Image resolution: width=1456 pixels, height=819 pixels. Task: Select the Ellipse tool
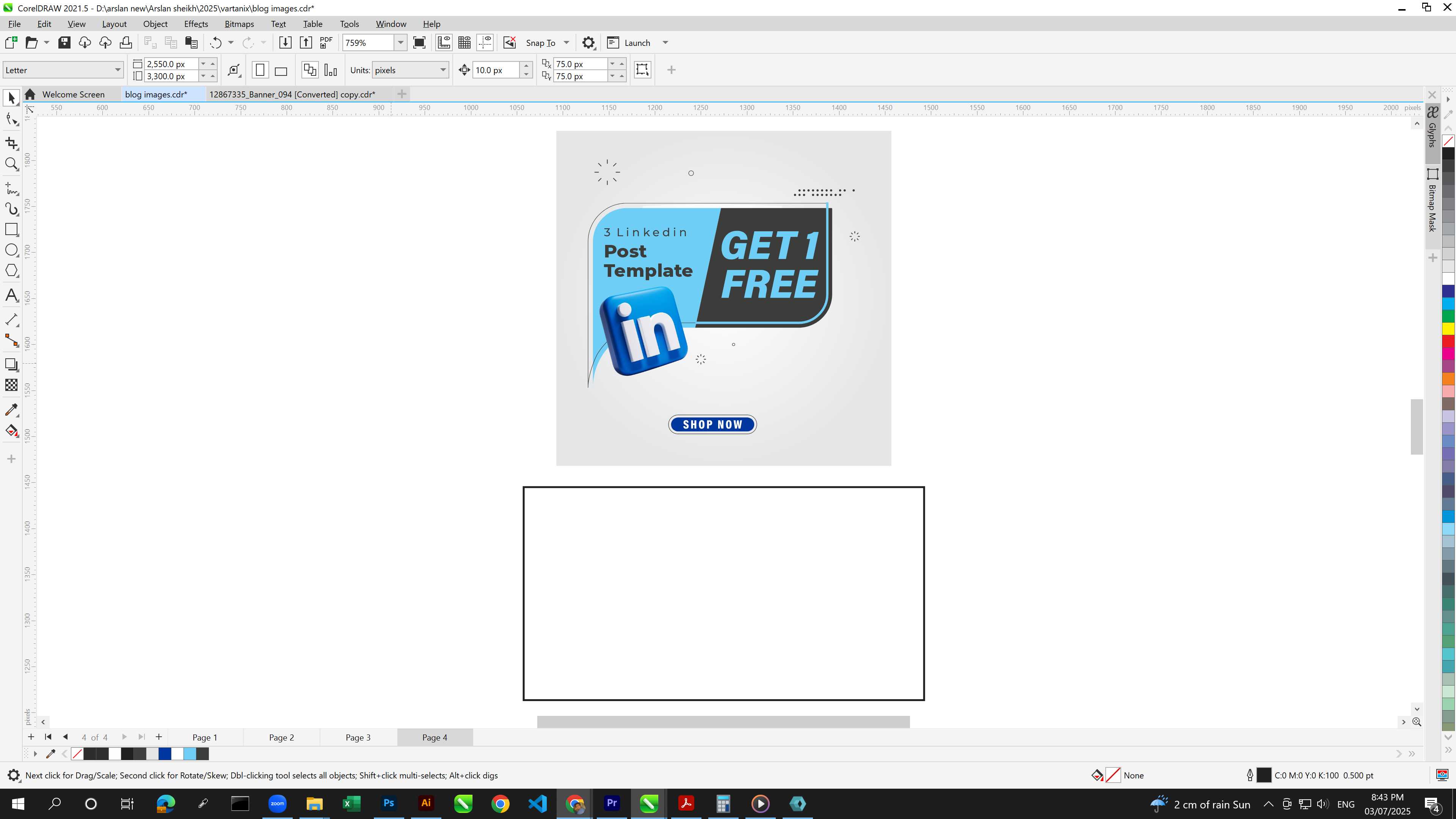click(x=11, y=250)
